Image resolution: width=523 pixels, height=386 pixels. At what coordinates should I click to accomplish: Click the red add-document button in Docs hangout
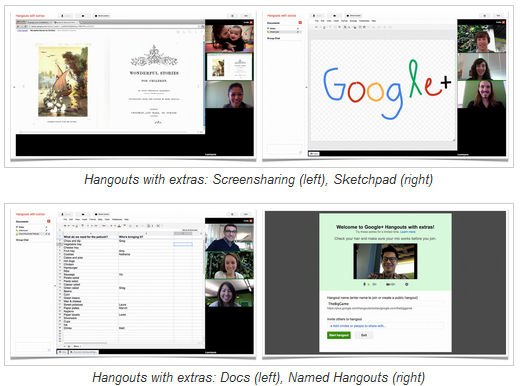coord(49,221)
